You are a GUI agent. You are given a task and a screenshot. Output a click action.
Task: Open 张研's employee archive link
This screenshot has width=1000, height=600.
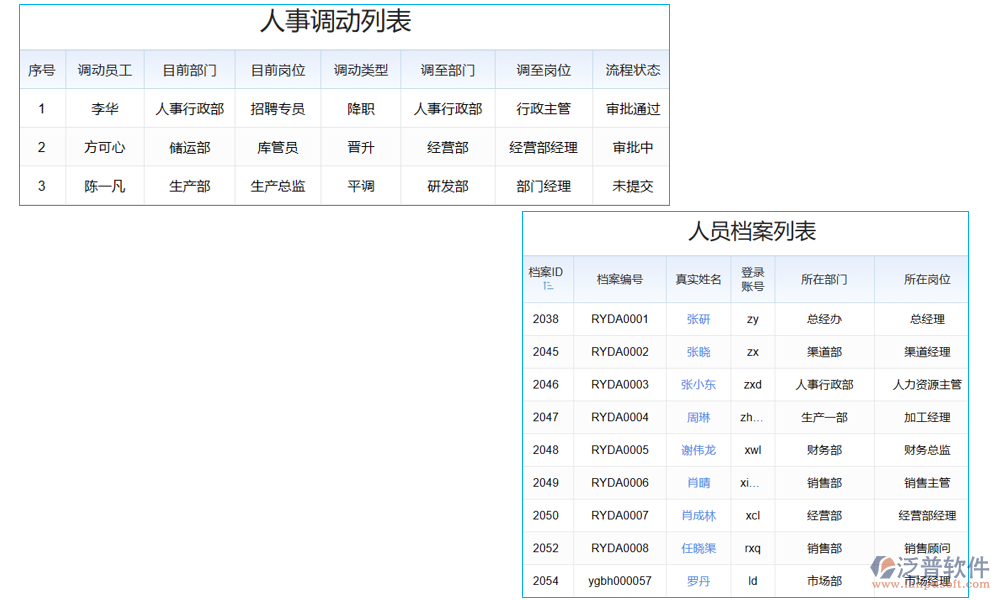698,319
